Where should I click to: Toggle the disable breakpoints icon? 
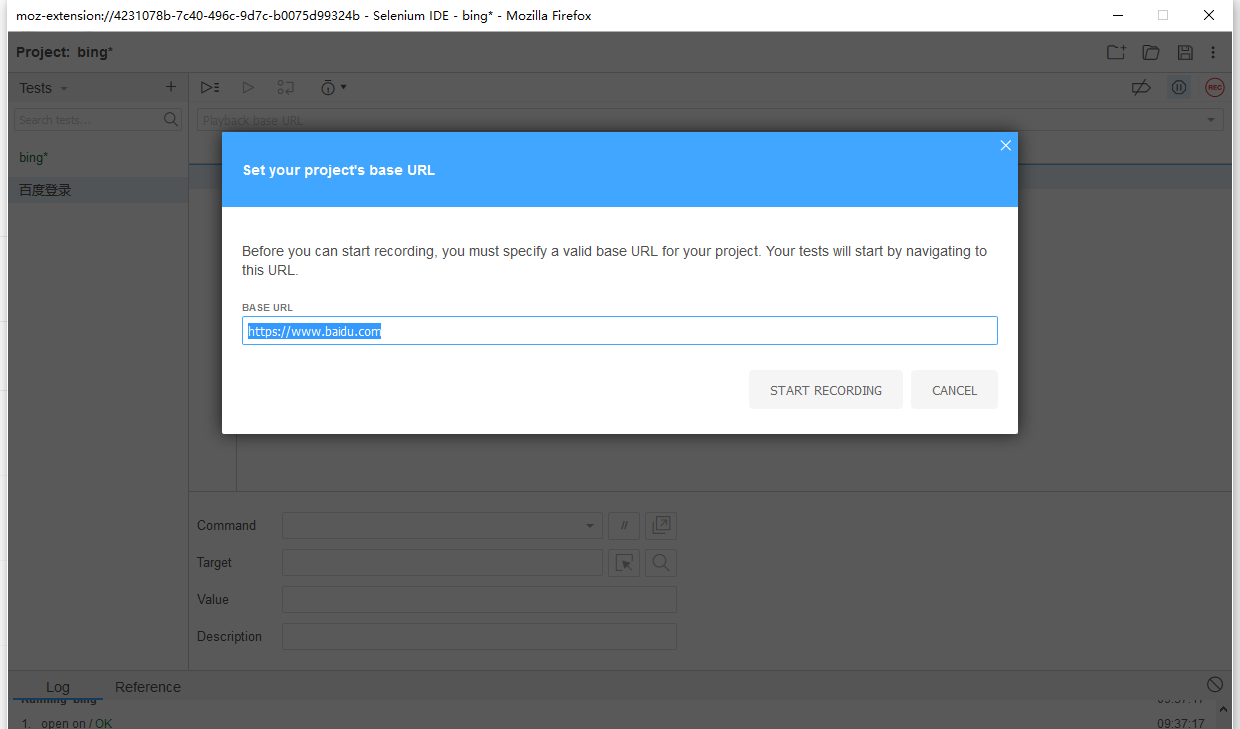[x=1141, y=88]
